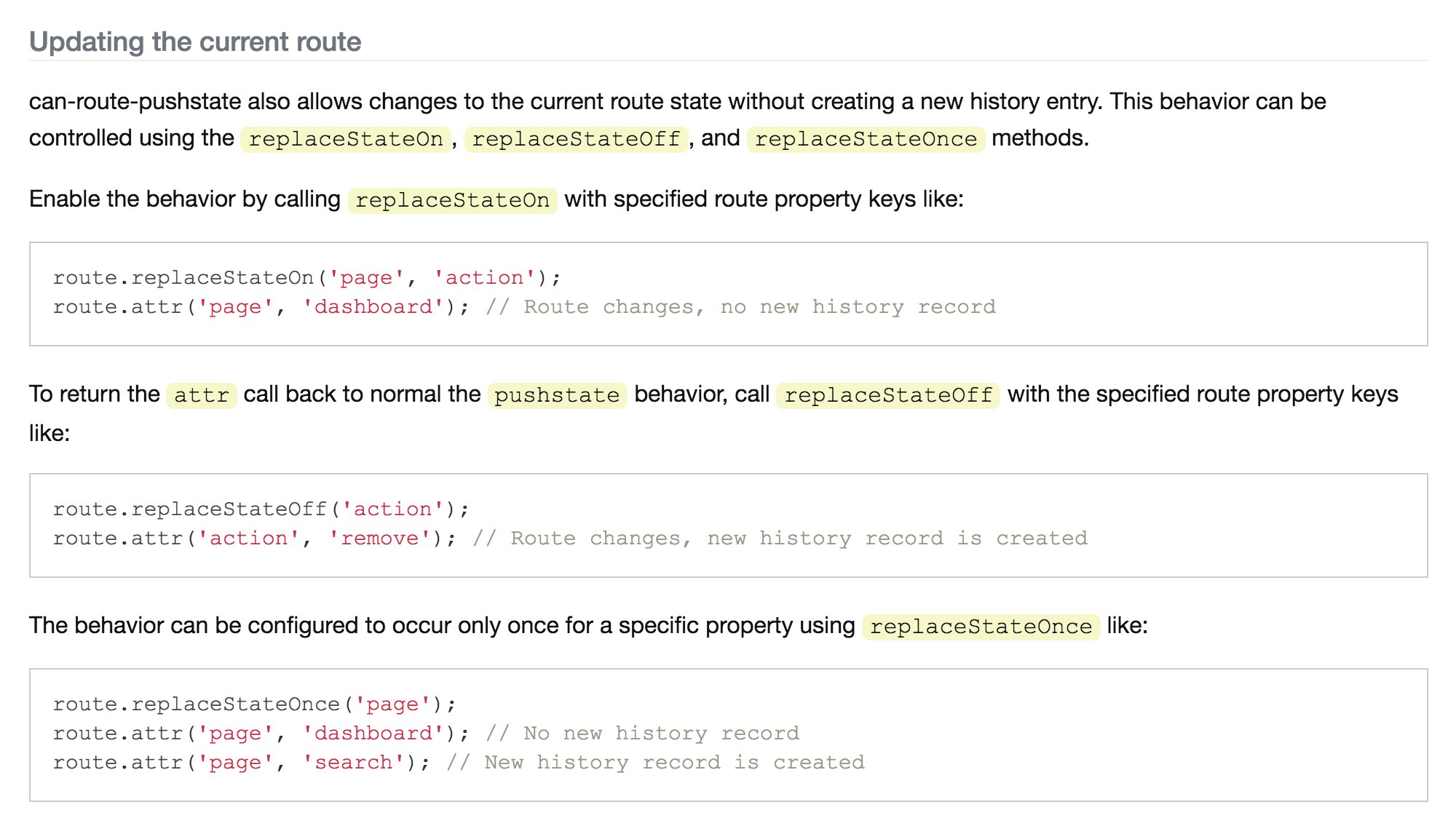Click the inline code 'replaceStateOff' in the first paragraph
This screenshot has height=834, width=1456.
576,138
